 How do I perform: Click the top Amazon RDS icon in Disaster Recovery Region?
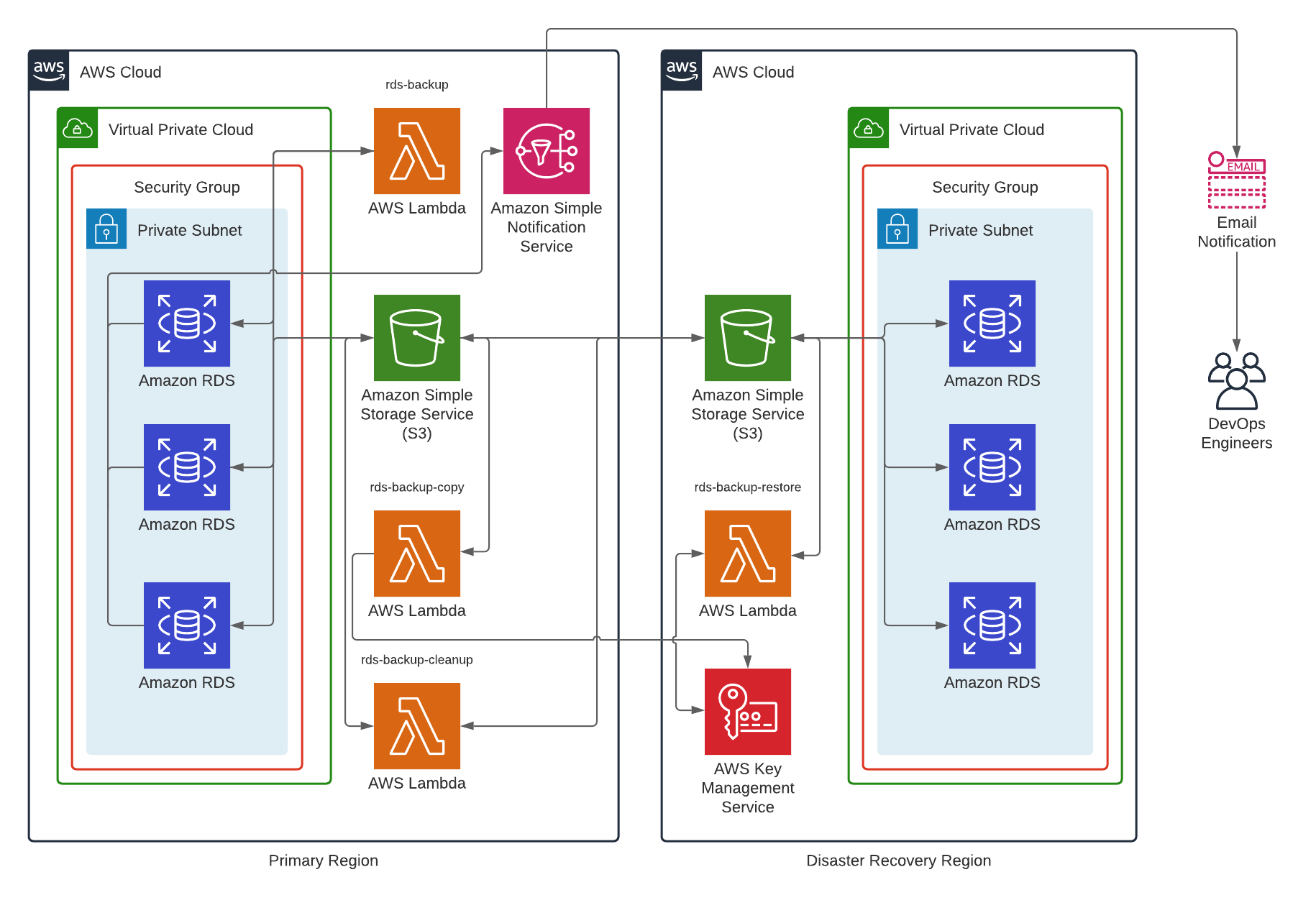click(992, 324)
